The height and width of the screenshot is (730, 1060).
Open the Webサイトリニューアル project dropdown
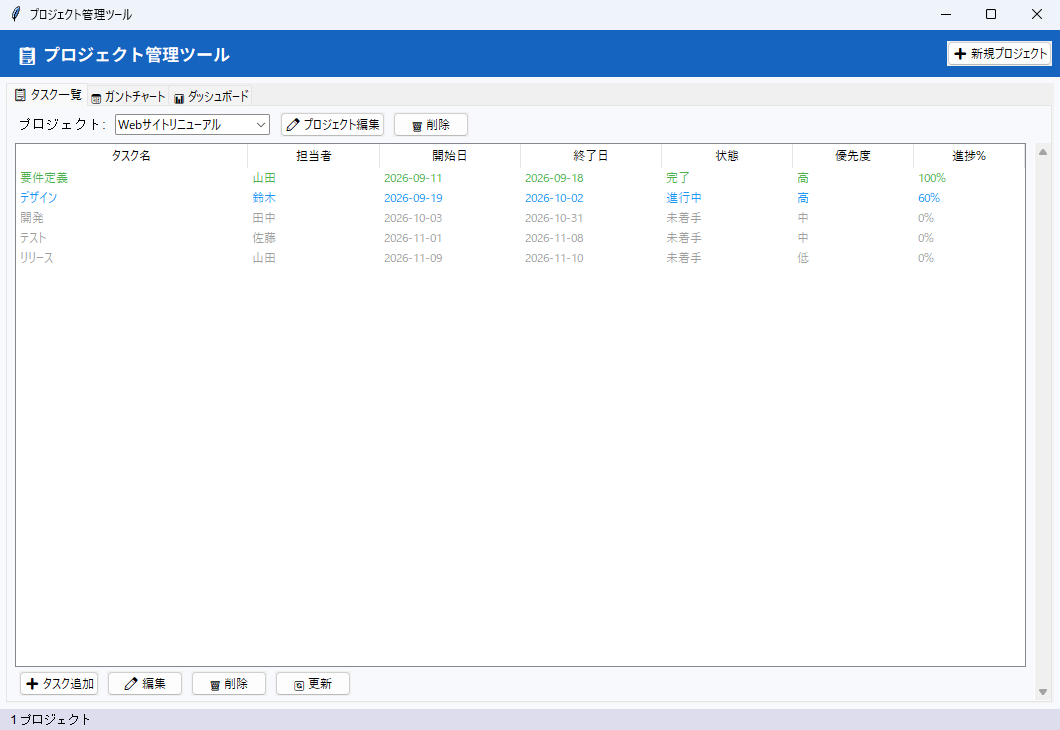[192, 124]
